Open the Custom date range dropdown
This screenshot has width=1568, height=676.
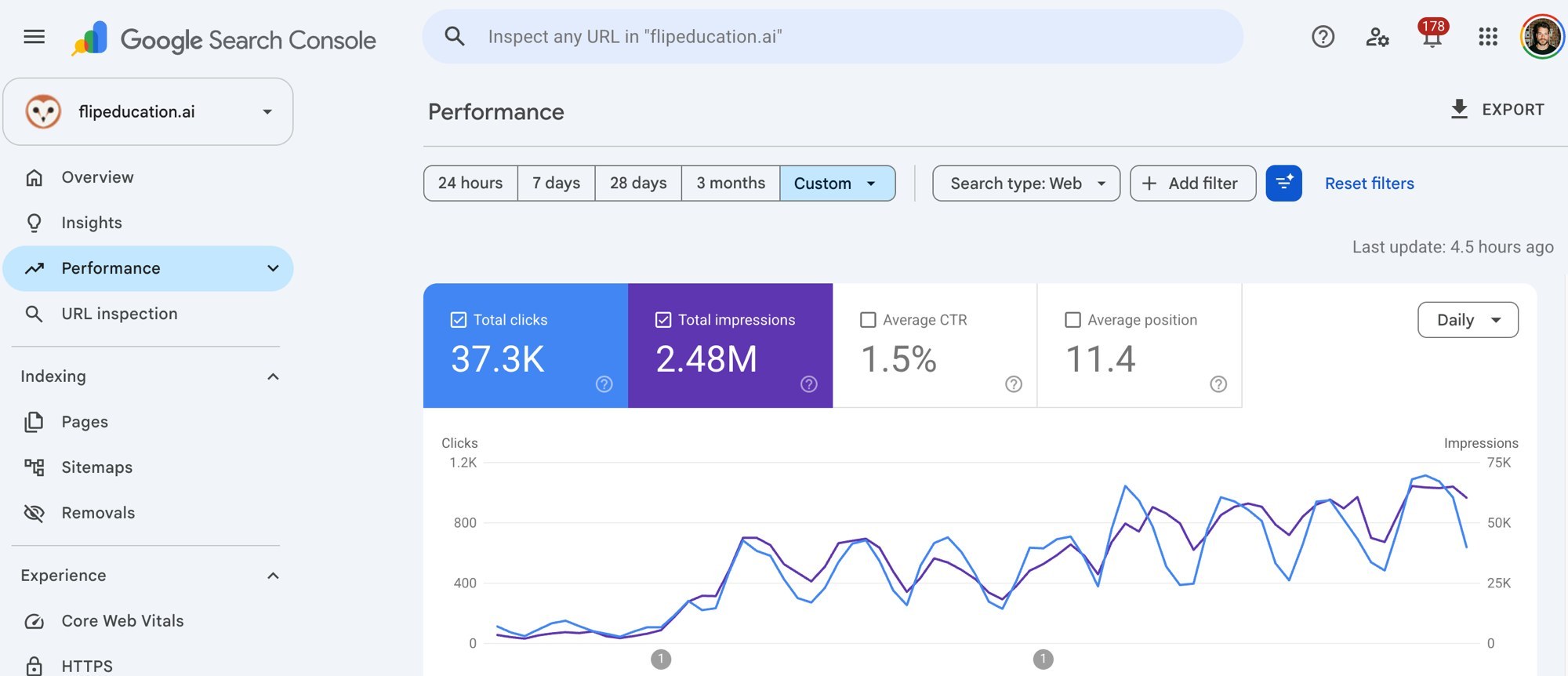pyautogui.click(x=837, y=184)
